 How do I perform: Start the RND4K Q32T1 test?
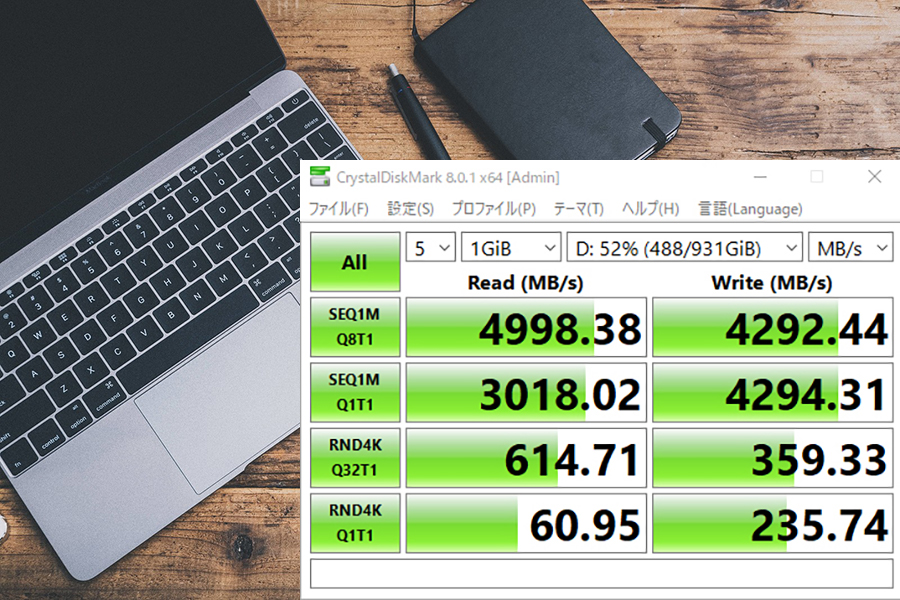coord(355,458)
